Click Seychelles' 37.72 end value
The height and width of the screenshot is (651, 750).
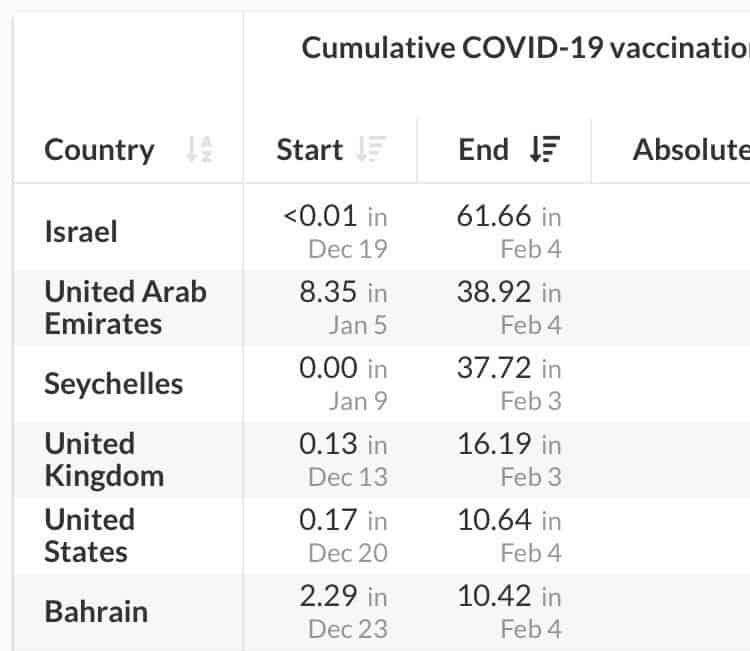pos(494,368)
